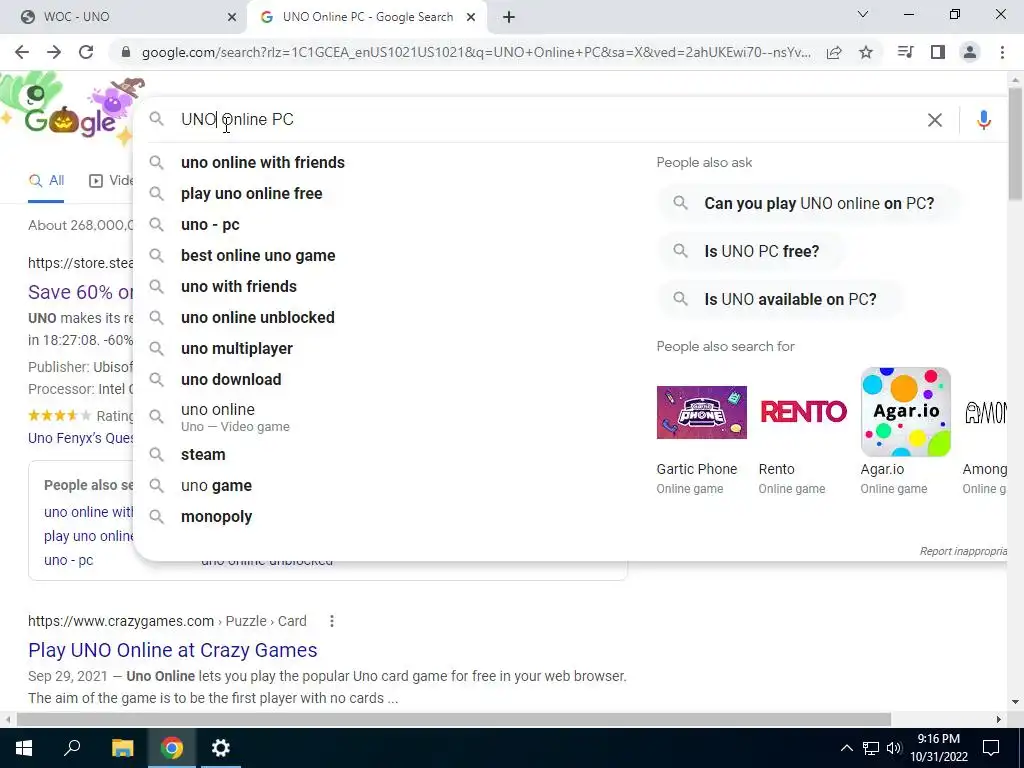The image size is (1024, 768).
Task: Open Settings gear in taskbar
Action: [x=221, y=748]
